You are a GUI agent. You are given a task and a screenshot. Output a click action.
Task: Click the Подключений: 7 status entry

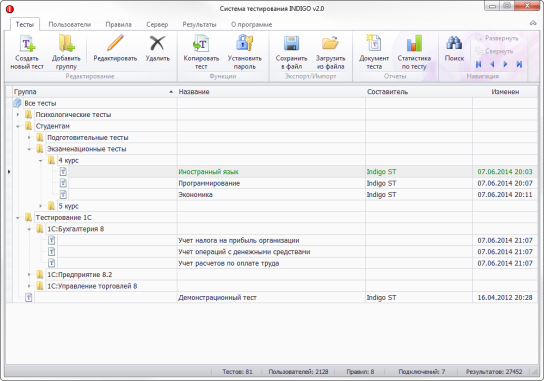[422, 372]
